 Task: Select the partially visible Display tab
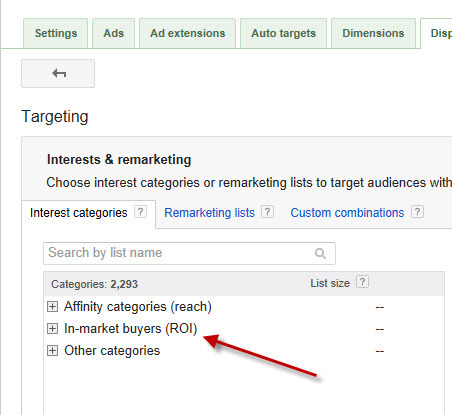tap(436, 33)
